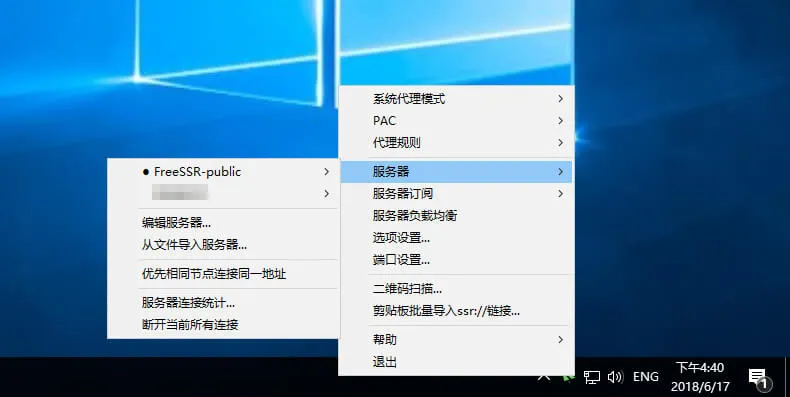Click the volume speaker icon
The image size is (790, 397).
(x=615, y=377)
